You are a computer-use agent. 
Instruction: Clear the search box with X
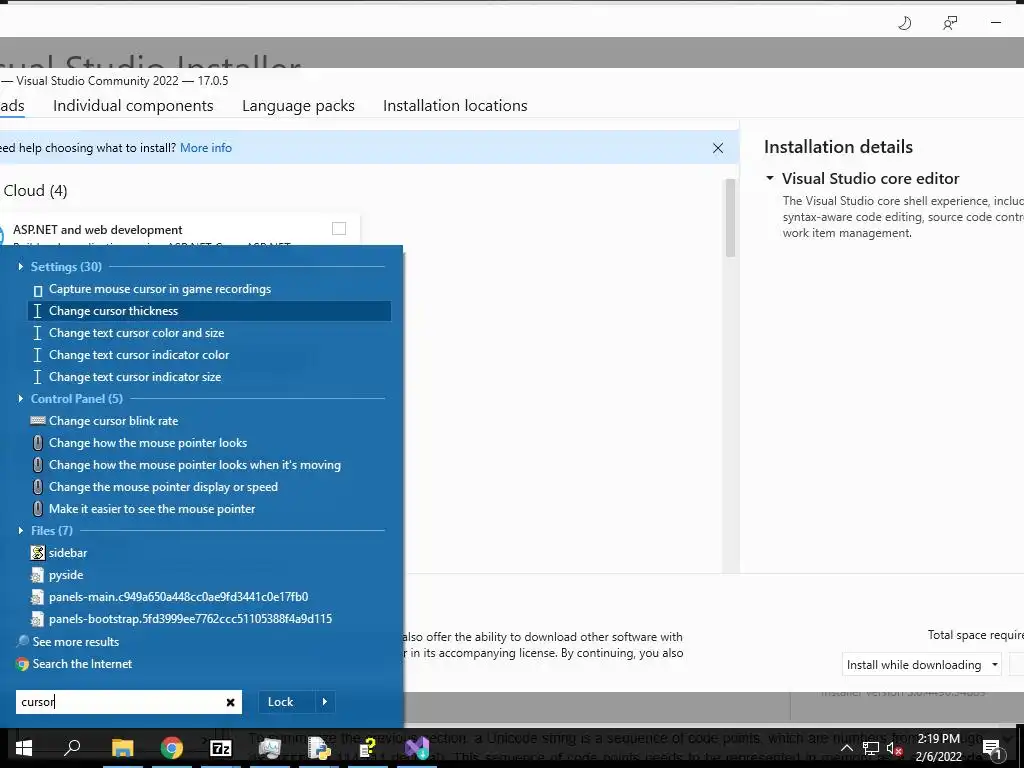[231, 702]
